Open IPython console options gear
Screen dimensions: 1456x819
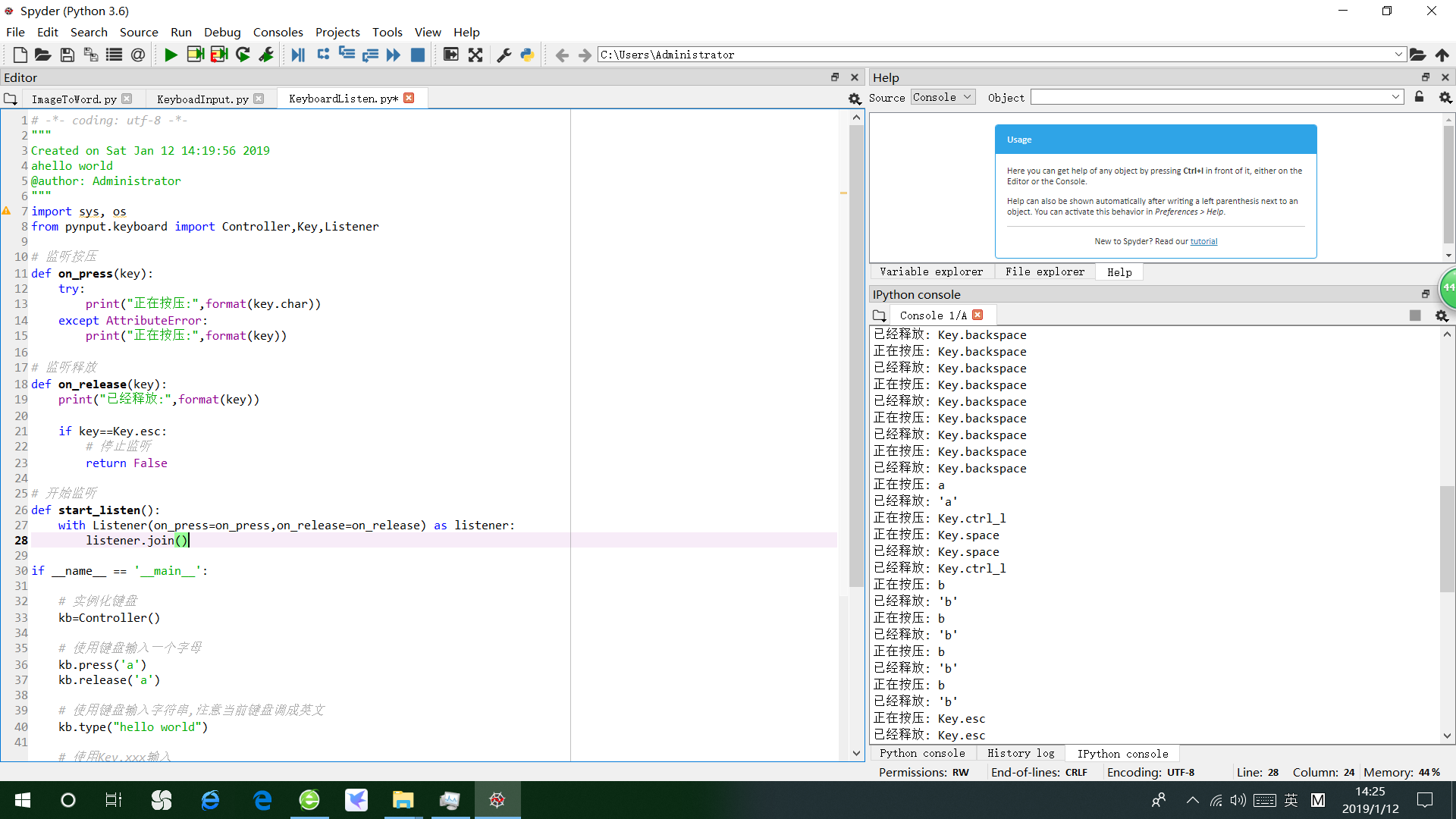click(x=1442, y=315)
